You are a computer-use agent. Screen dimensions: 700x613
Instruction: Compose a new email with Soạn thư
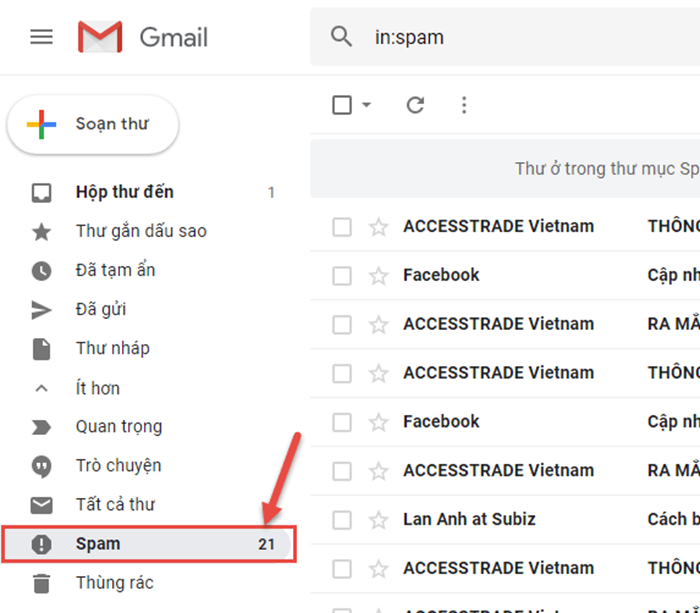(93, 124)
